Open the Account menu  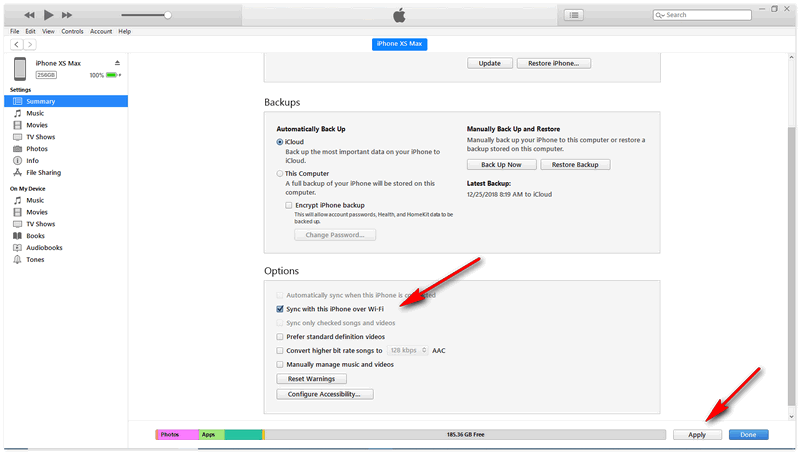(x=101, y=32)
